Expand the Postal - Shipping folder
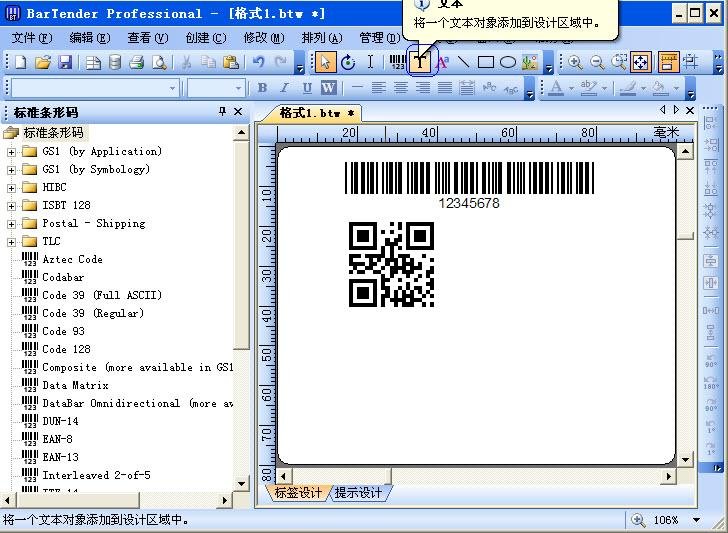The image size is (728, 533). click(x=12, y=224)
